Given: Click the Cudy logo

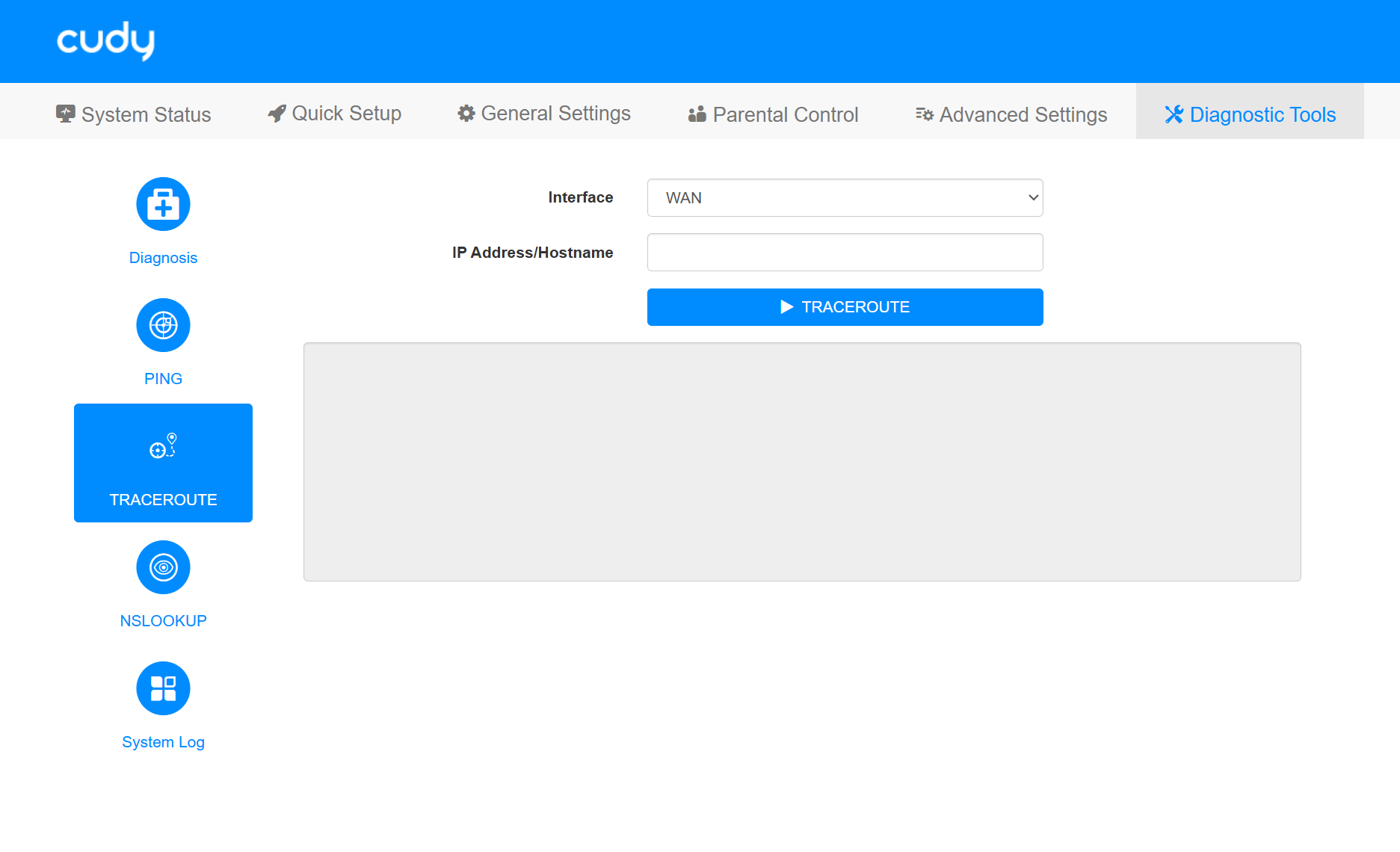Looking at the screenshot, I should coord(105,40).
